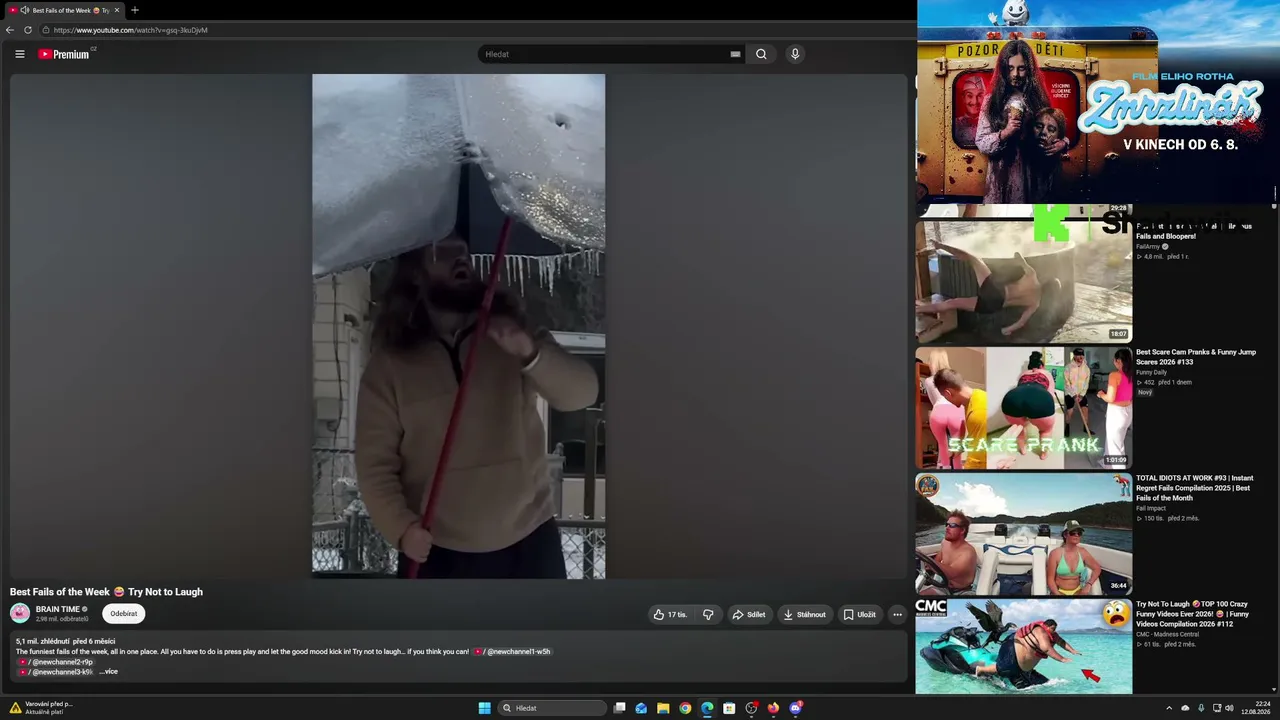
Task: Open the on-screen keyboard in search box
Action: point(735,54)
